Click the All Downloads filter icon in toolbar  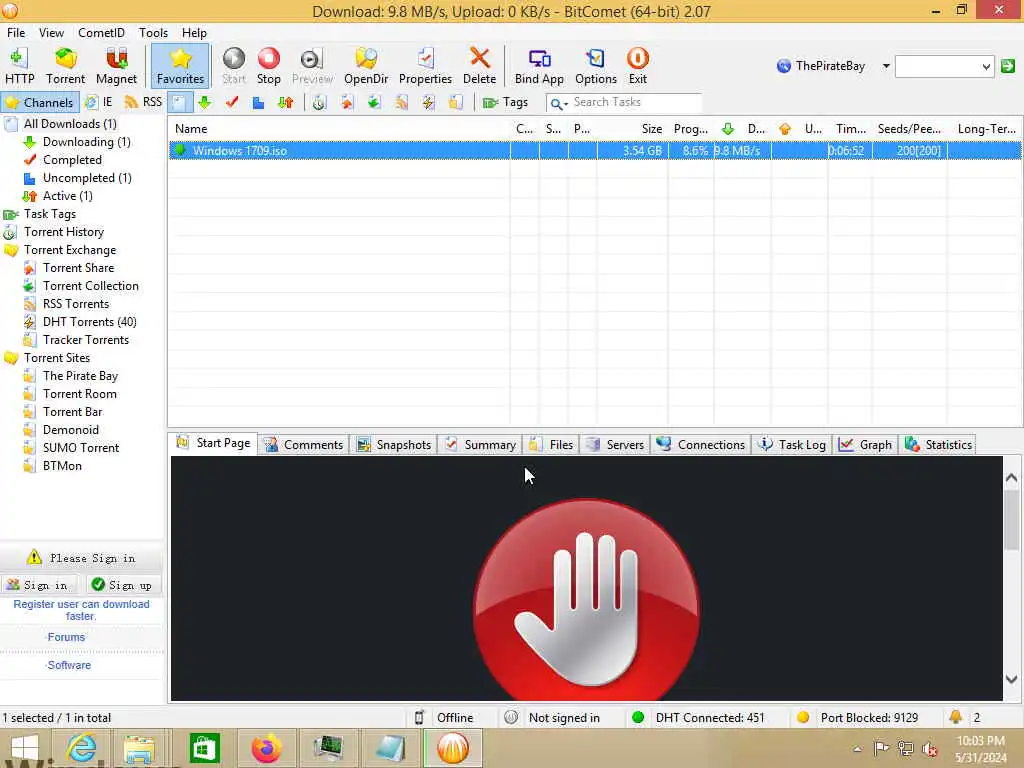179,103
